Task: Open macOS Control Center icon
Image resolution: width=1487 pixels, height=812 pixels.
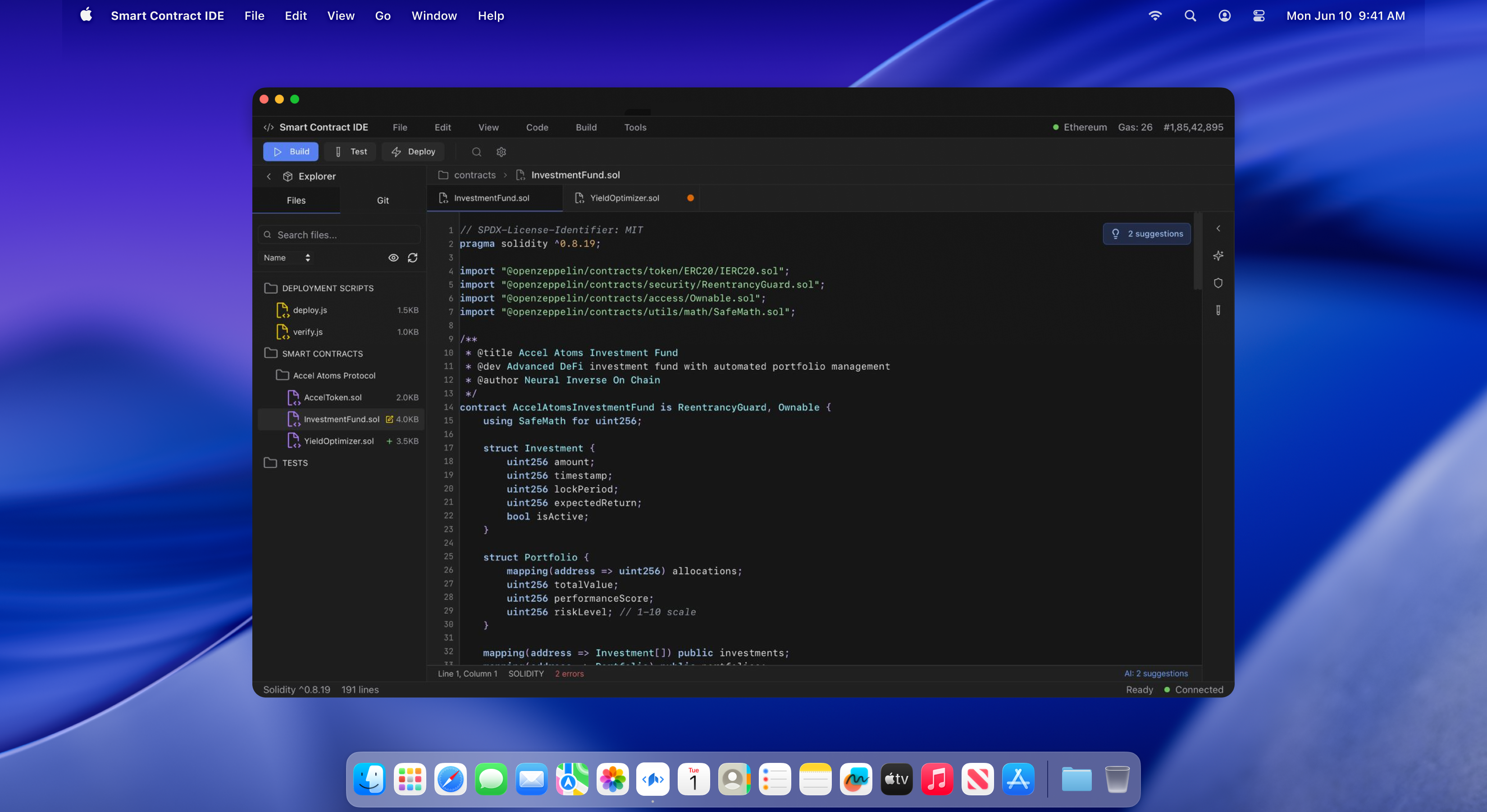Action: point(1259,16)
